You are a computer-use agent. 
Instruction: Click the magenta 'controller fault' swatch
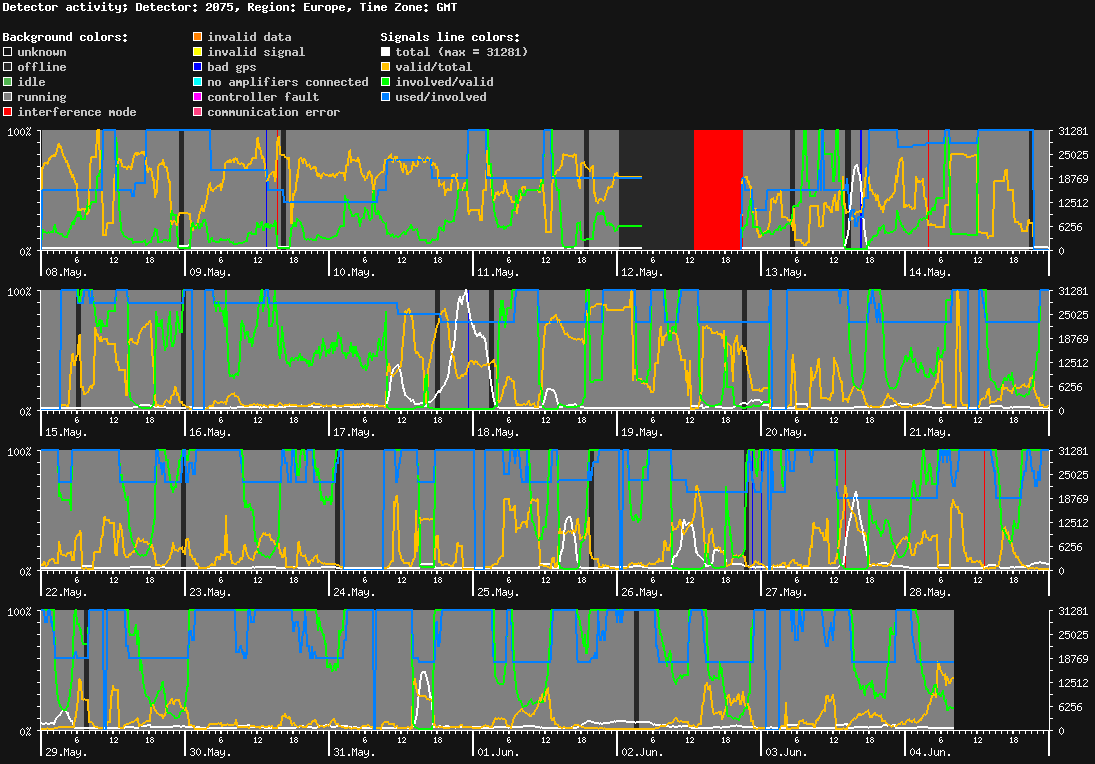[198, 97]
